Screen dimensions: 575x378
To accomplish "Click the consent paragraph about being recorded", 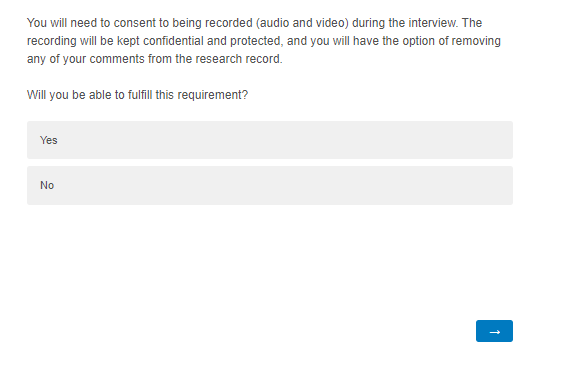I will (x=264, y=41).
